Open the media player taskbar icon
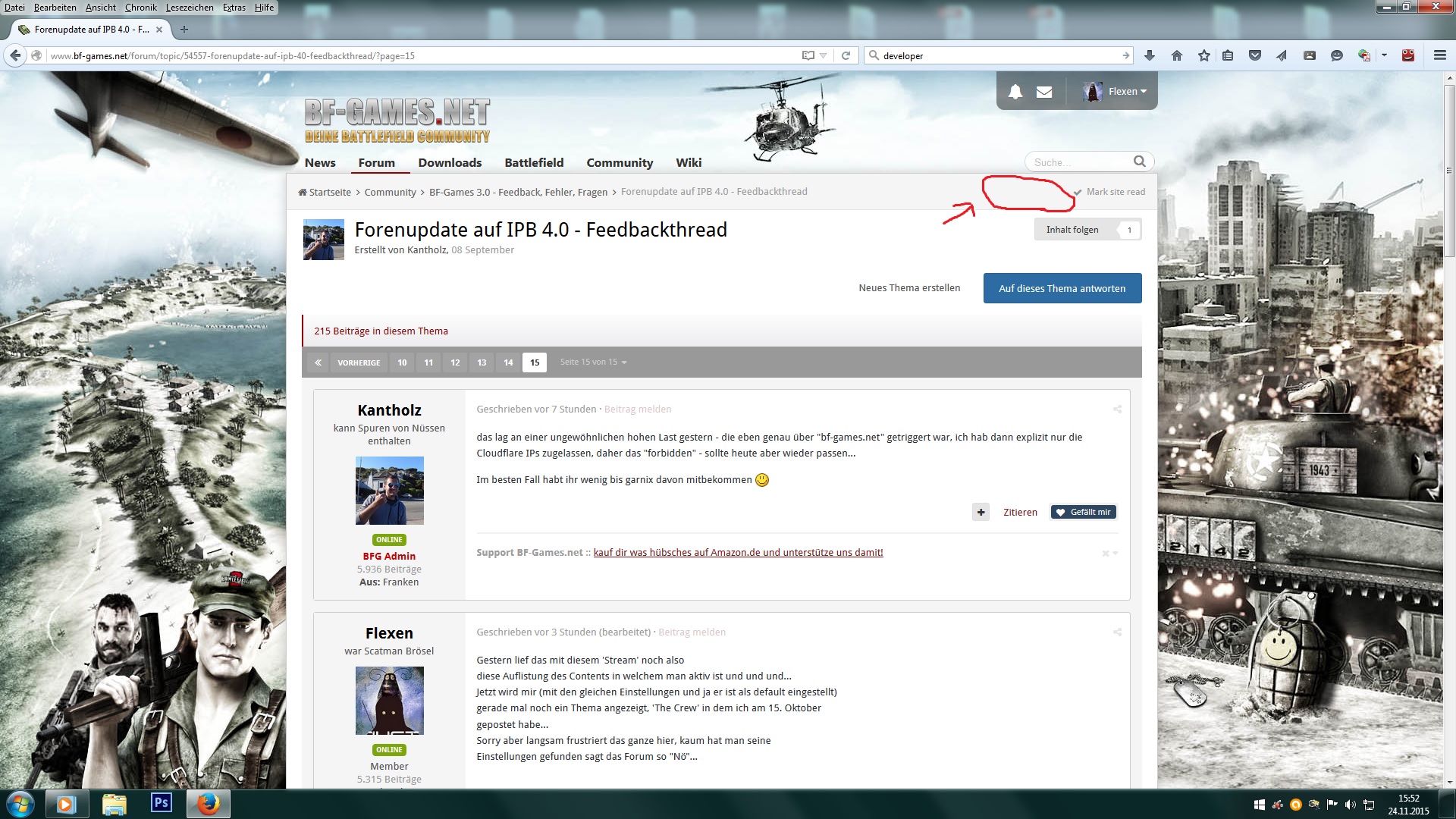The height and width of the screenshot is (819, 1456). pyautogui.click(x=66, y=803)
